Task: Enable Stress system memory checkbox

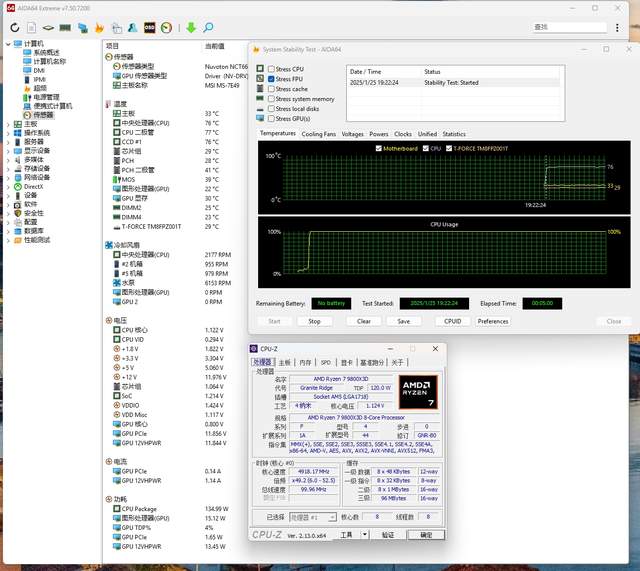Action: (271, 99)
